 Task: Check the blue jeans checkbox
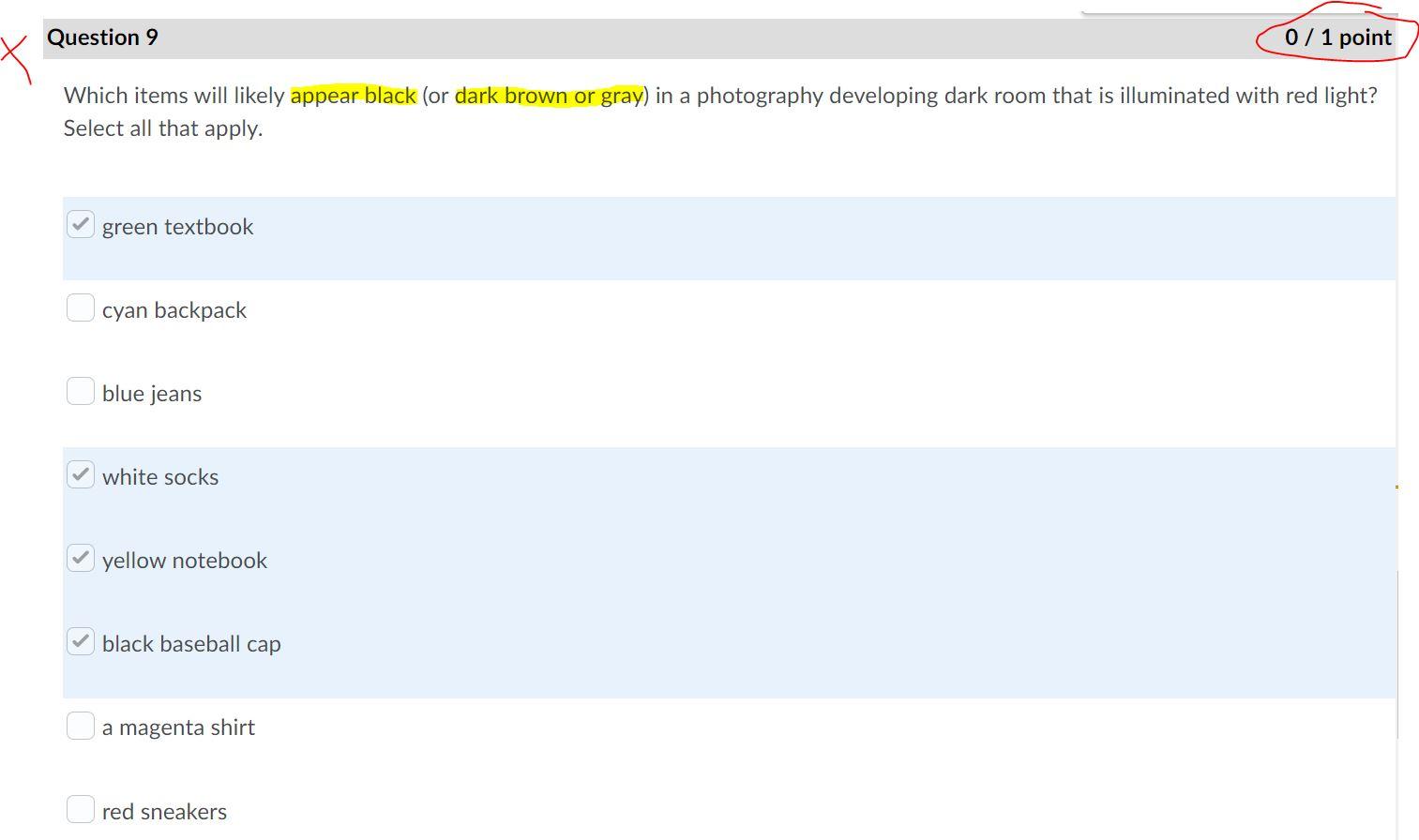[81, 391]
